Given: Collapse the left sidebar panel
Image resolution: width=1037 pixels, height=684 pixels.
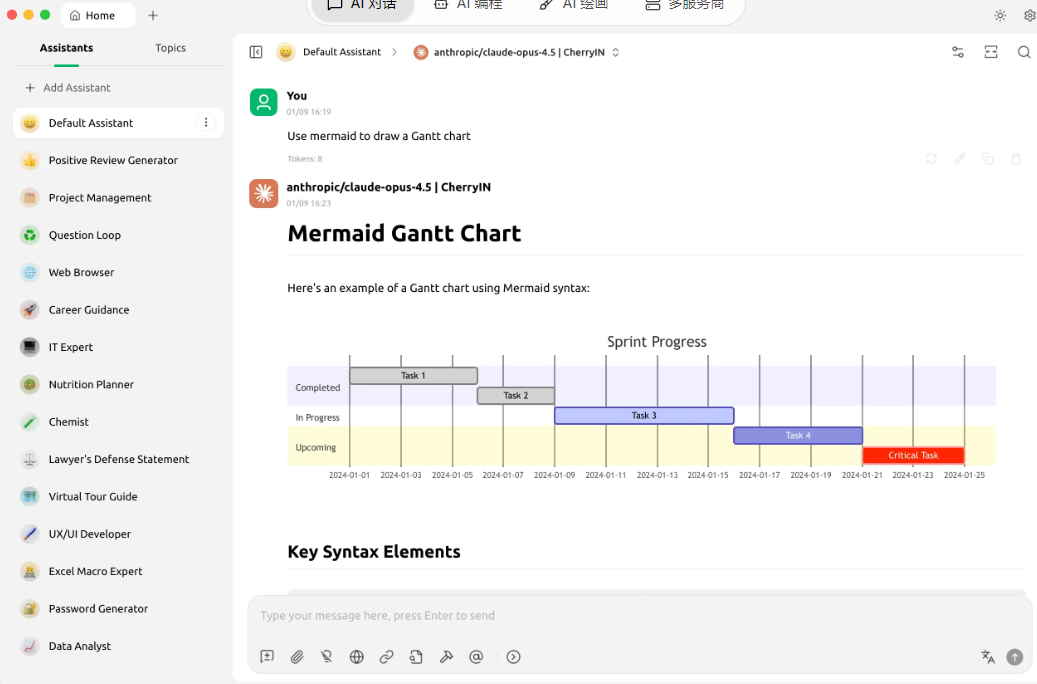Looking at the screenshot, I should pyautogui.click(x=256, y=52).
